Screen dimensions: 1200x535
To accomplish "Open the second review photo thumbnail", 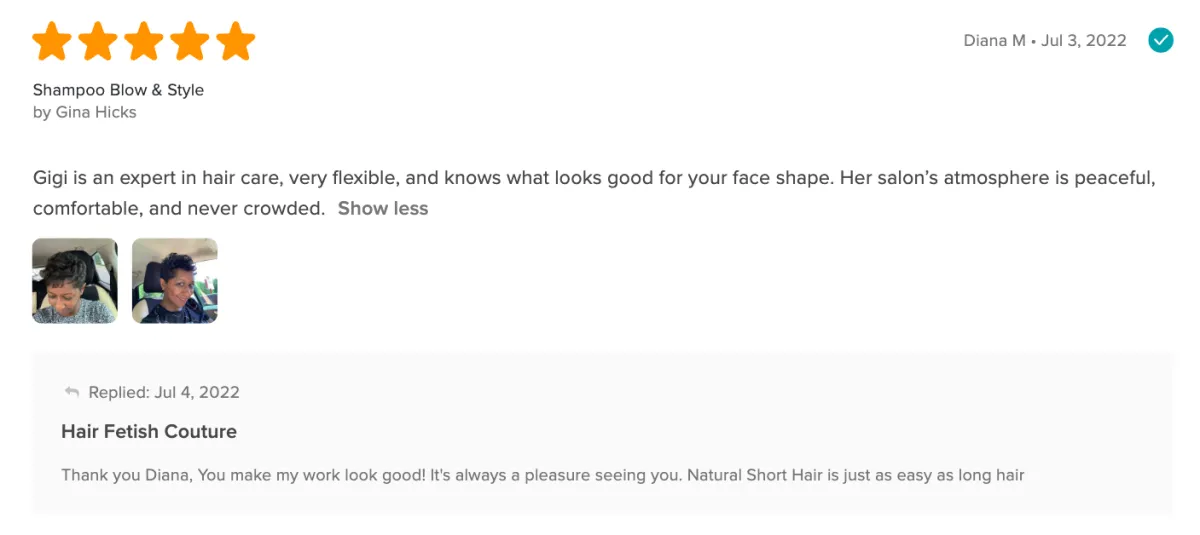I will coord(175,281).
